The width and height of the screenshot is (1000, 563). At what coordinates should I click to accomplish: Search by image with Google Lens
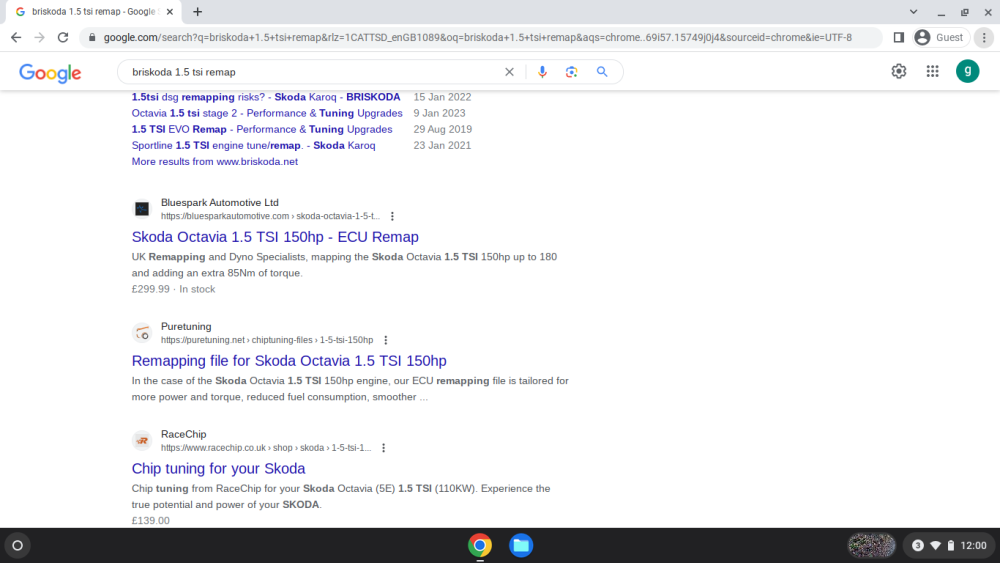click(x=571, y=72)
